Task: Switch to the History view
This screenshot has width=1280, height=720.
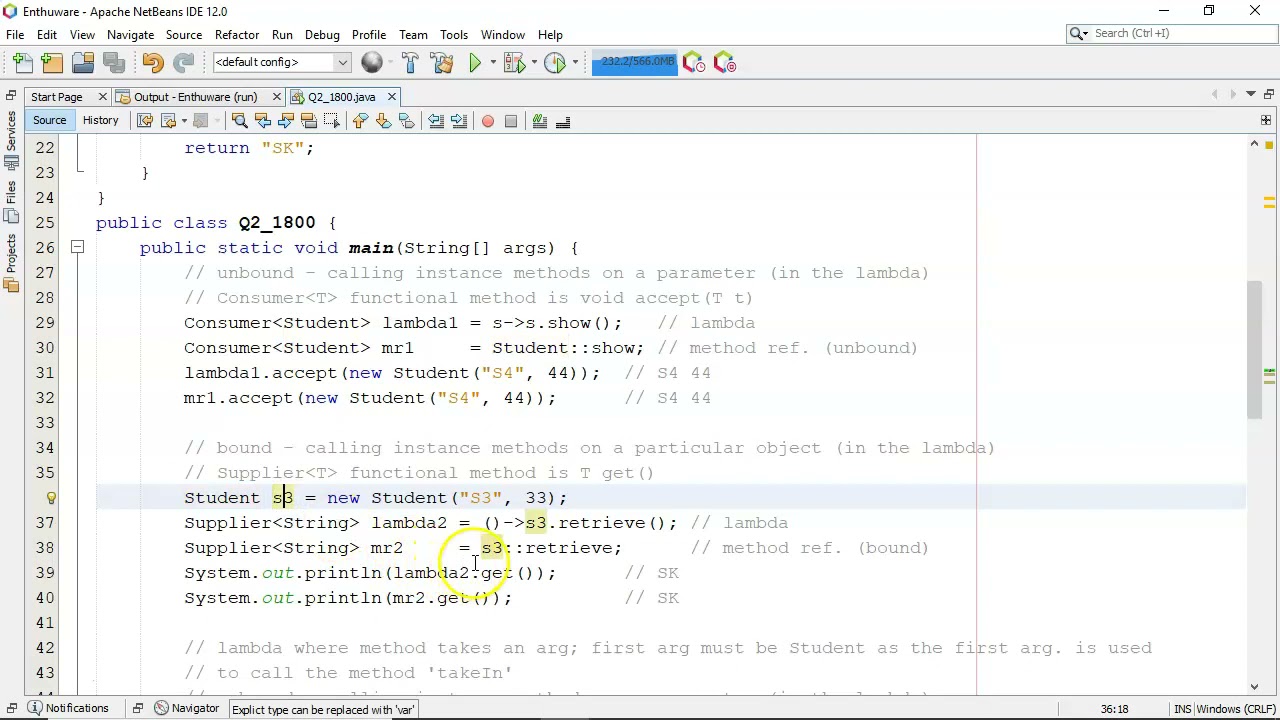Action: click(x=100, y=120)
